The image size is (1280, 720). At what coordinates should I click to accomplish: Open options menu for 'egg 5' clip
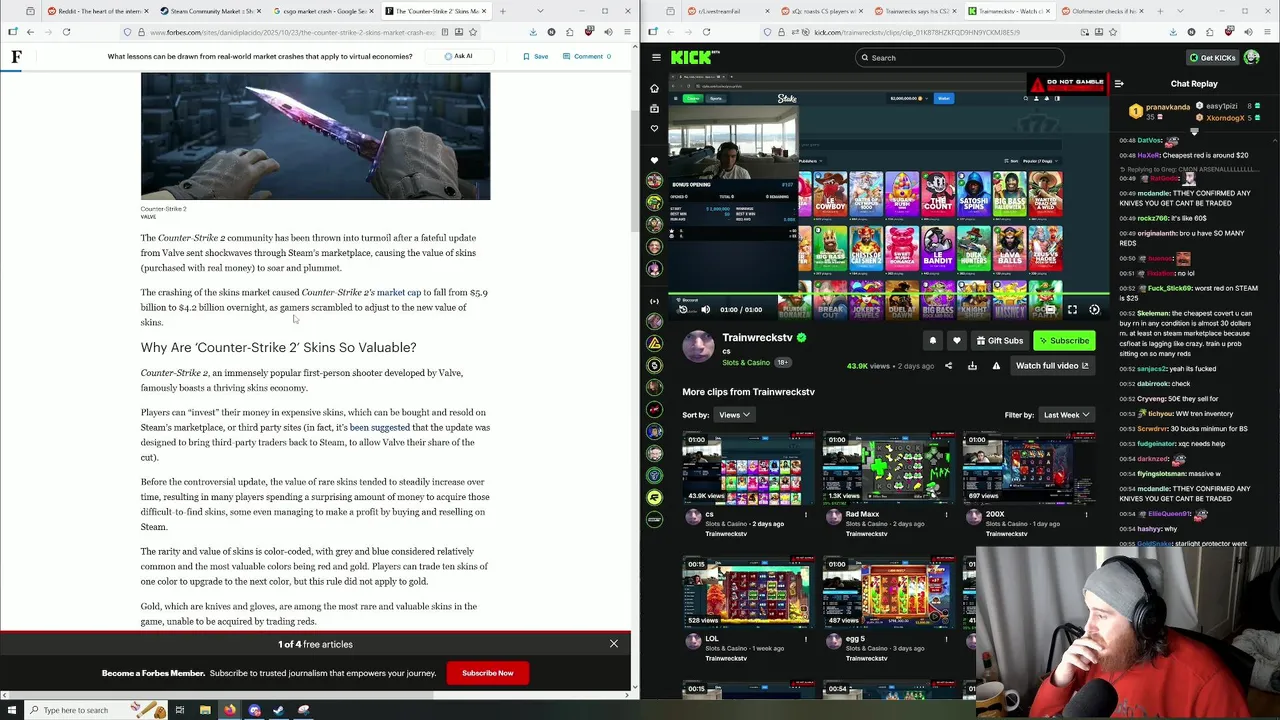tap(946, 639)
